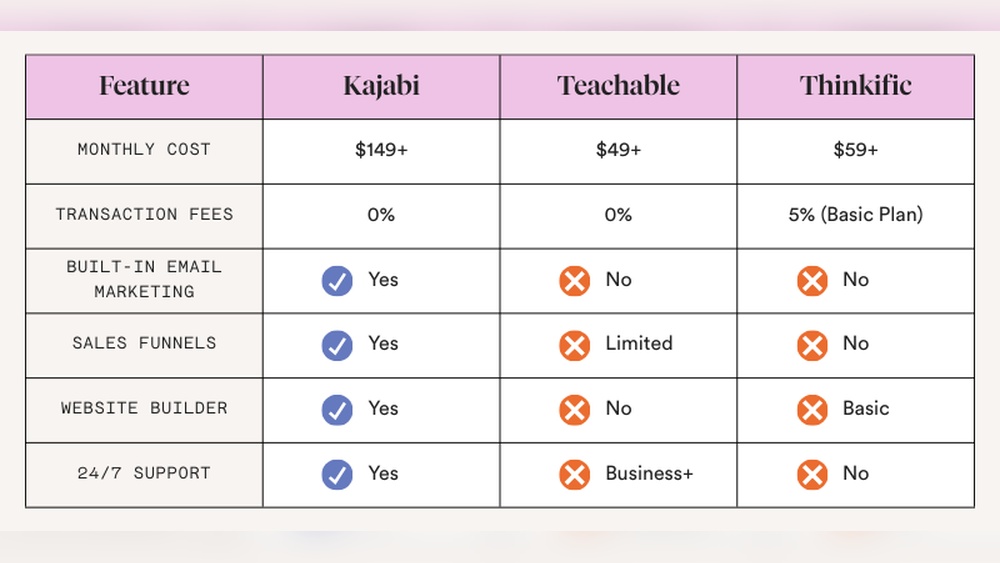Click Thinkific's sales funnels X icon
Viewport: 1000px width, 563px height.
(812, 345)
